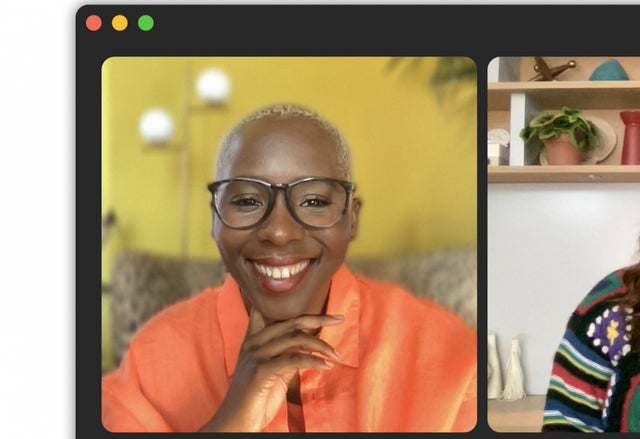
Task: Click the potted plant on the shelf
Action: tap(559, 135)
